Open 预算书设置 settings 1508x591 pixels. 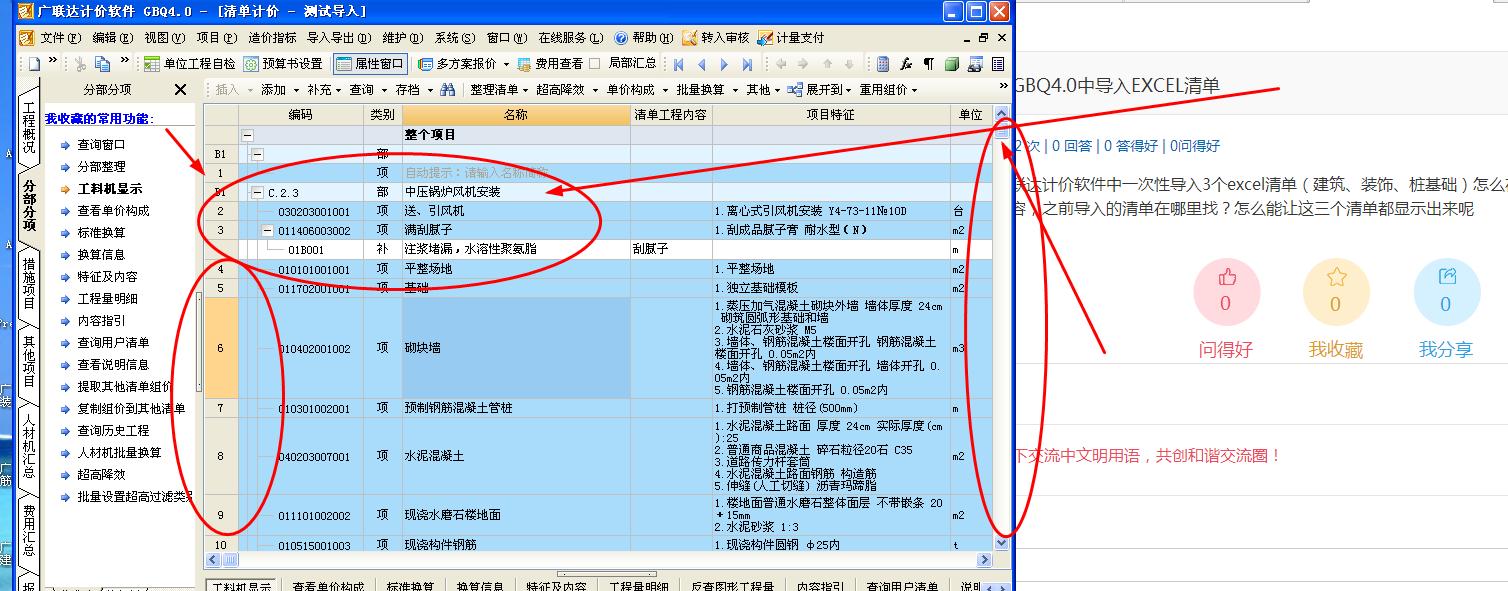283,64
